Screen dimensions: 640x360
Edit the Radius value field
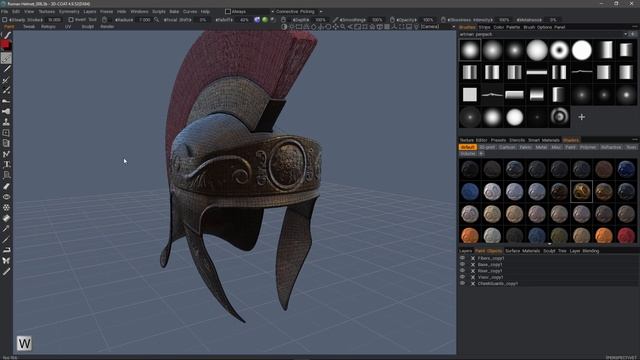[x=144, y=20]
